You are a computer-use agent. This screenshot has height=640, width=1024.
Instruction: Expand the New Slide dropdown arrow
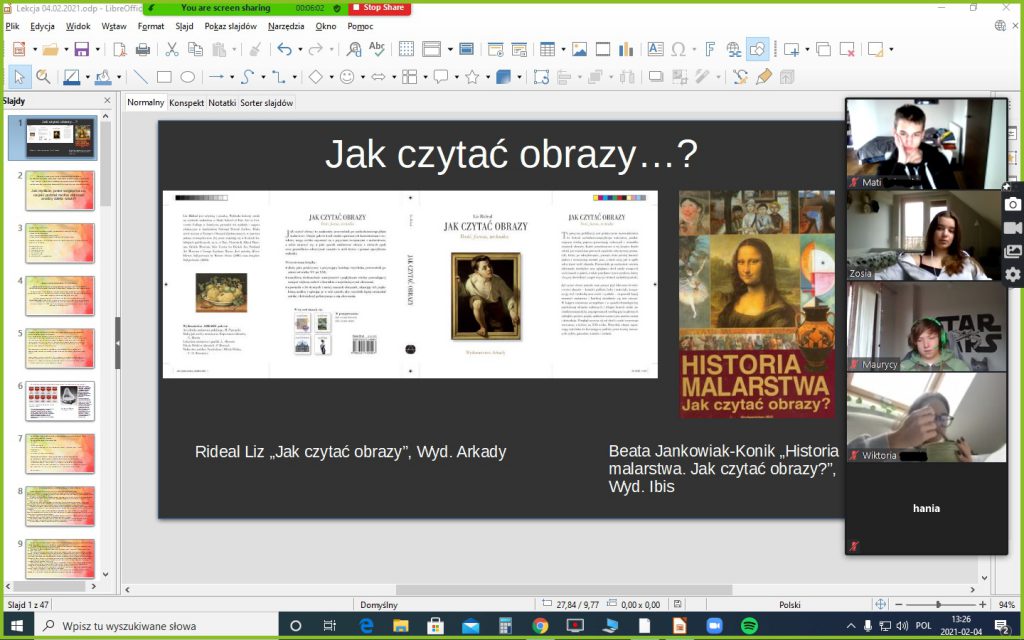click(x=805, y=49)
